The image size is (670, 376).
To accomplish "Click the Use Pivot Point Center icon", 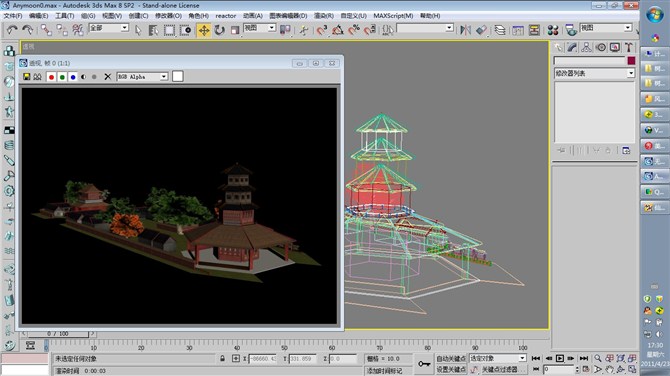I will pyautogui.click(x=285, y=30).
